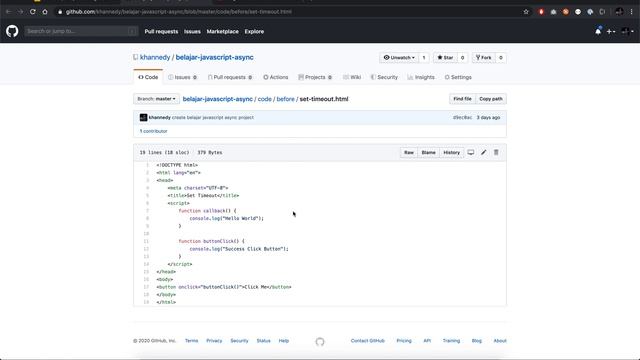View the Raw file
The image size is (640, 360).
409,152
